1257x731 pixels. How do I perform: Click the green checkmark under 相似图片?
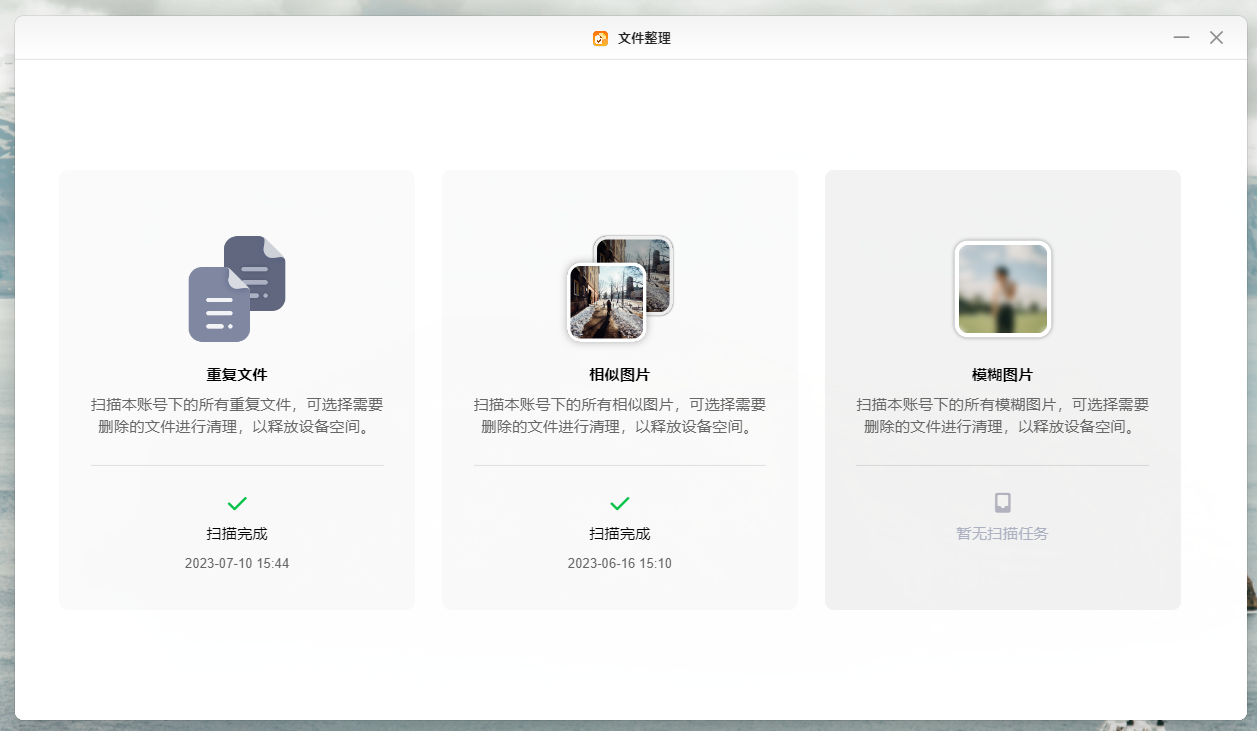coord(620,503)
